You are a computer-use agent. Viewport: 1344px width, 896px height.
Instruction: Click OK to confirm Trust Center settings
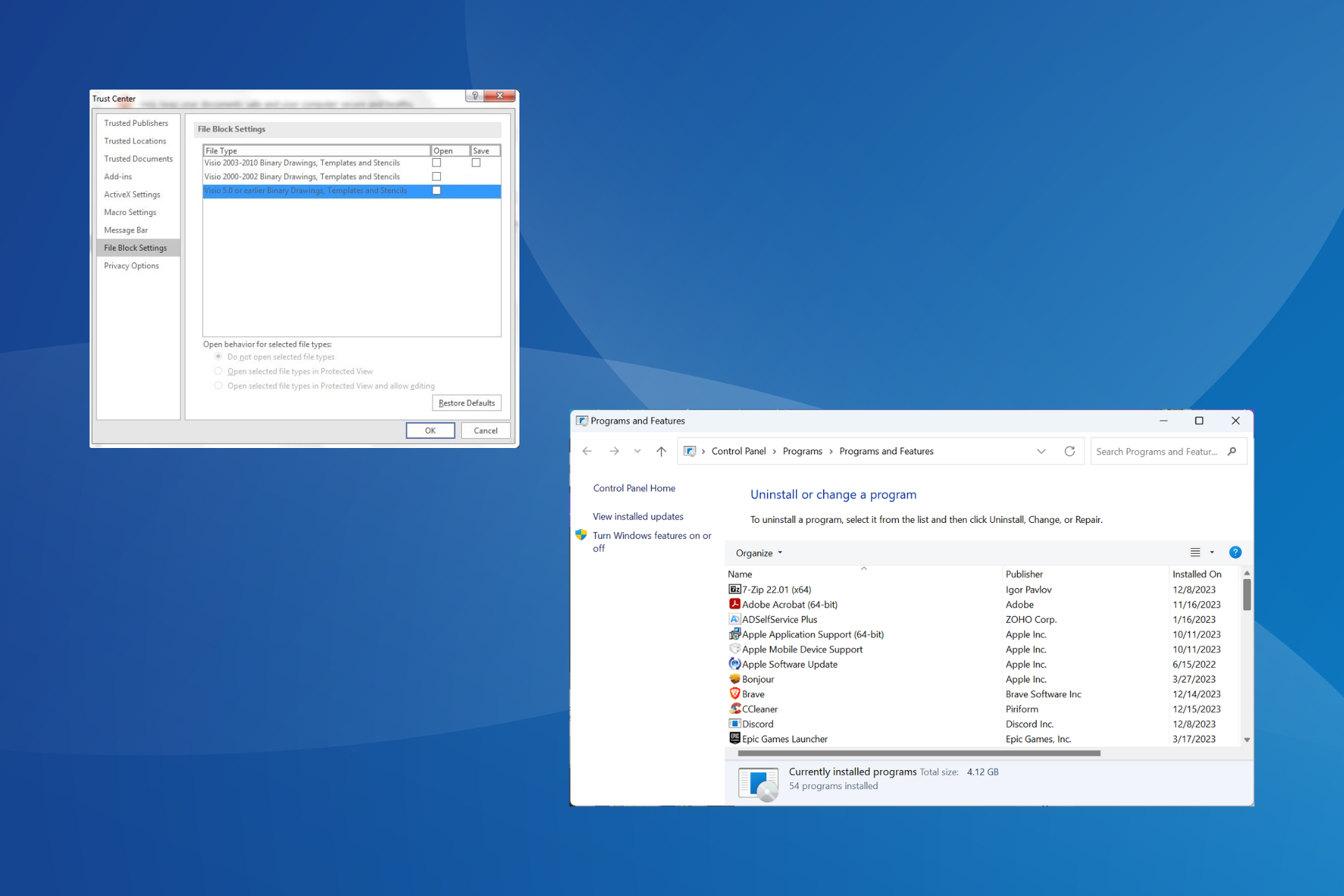pos(429,431)
